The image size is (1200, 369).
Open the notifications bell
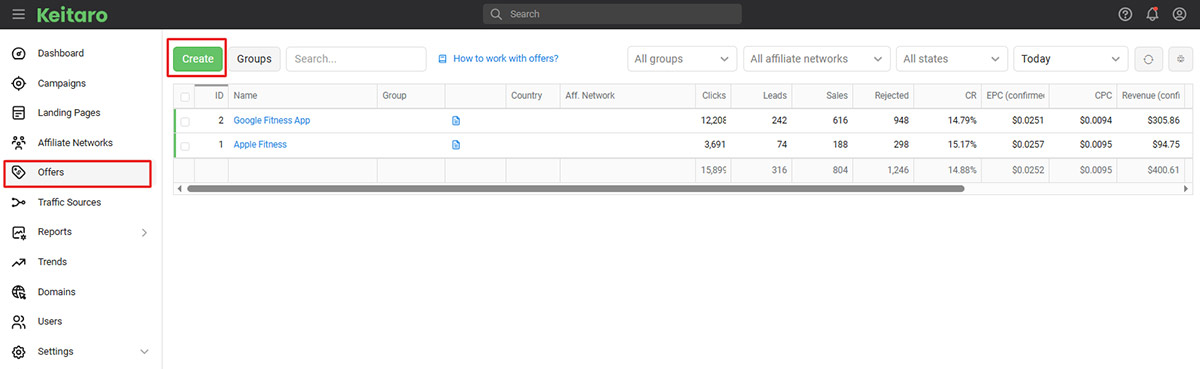1153,14
